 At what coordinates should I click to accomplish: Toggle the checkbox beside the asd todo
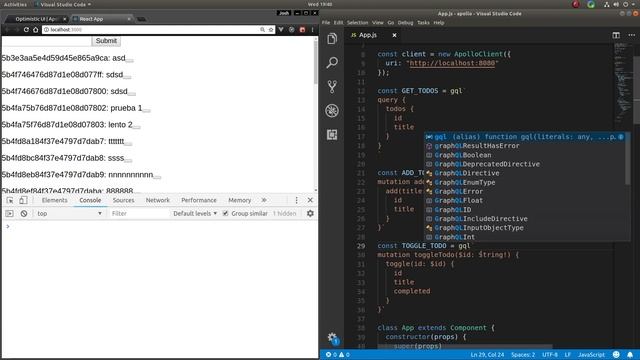pyautogui.click(x=129, y=60)
